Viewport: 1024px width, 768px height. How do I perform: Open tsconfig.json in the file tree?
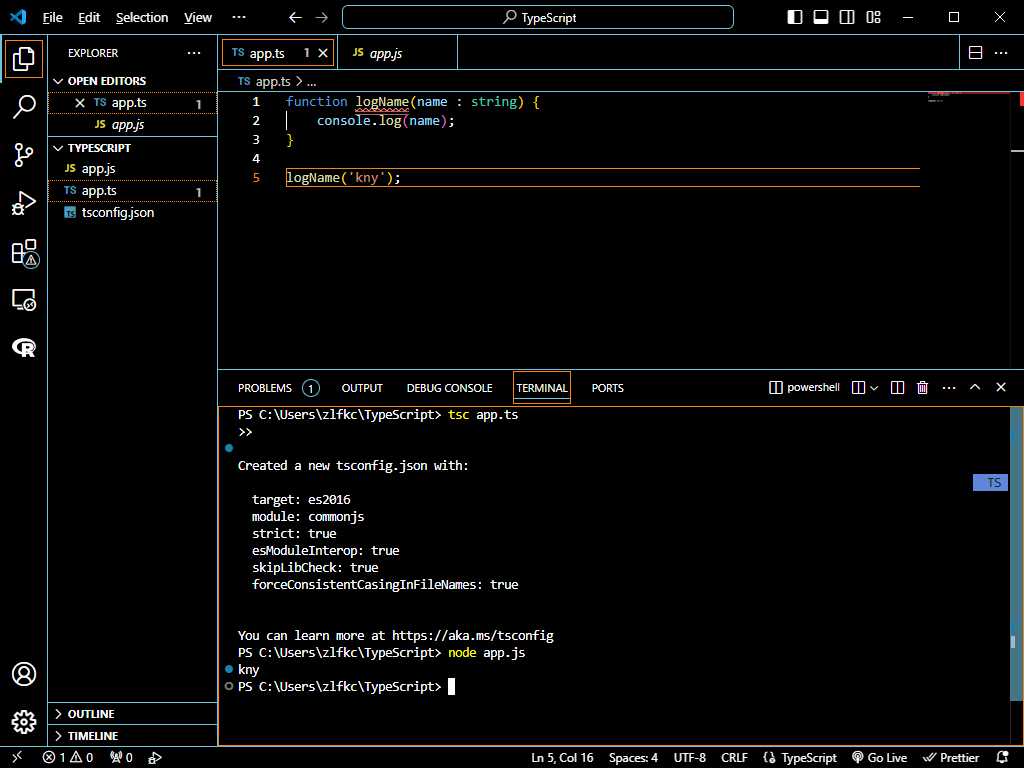click(x=133, y=213)
